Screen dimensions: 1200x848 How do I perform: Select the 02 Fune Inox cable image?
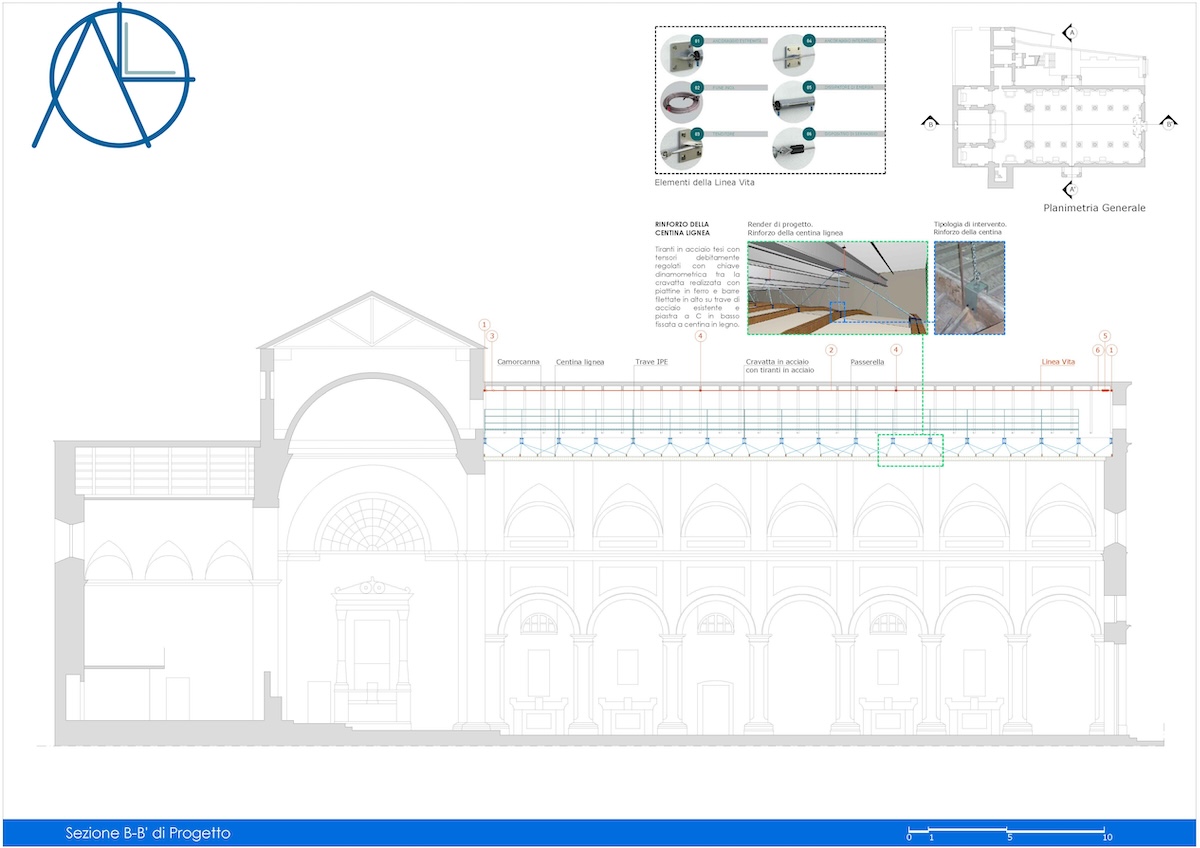click(682, 102)
